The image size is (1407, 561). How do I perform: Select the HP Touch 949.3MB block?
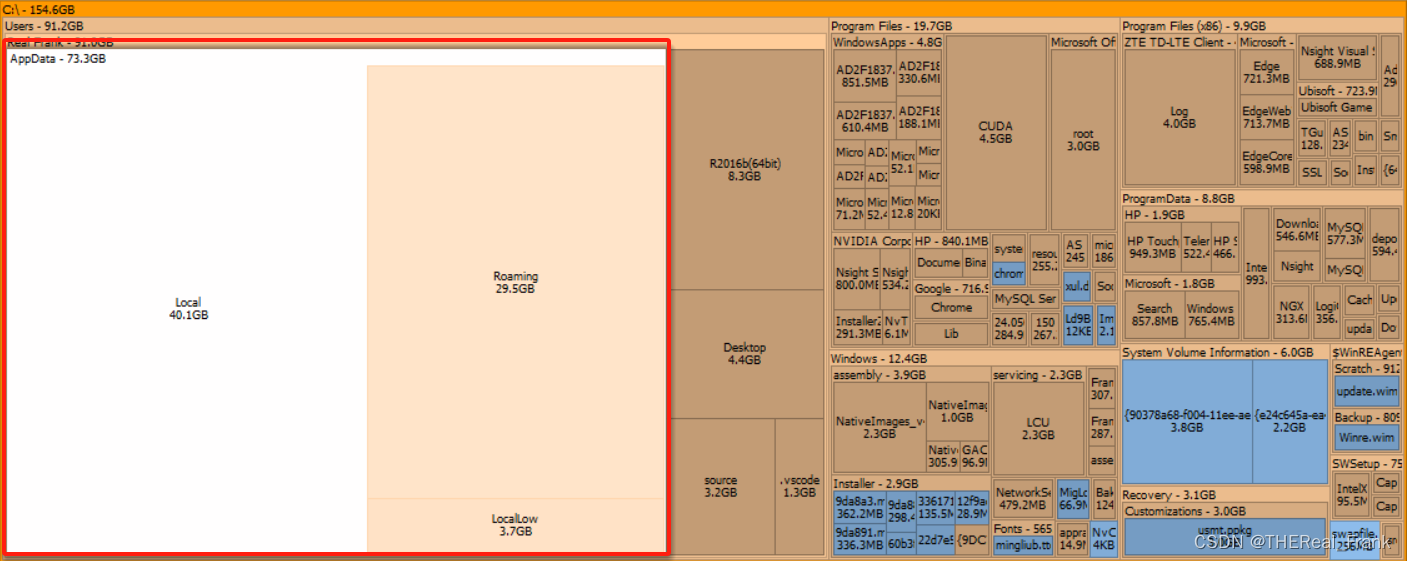click(x=1153, y=247)
